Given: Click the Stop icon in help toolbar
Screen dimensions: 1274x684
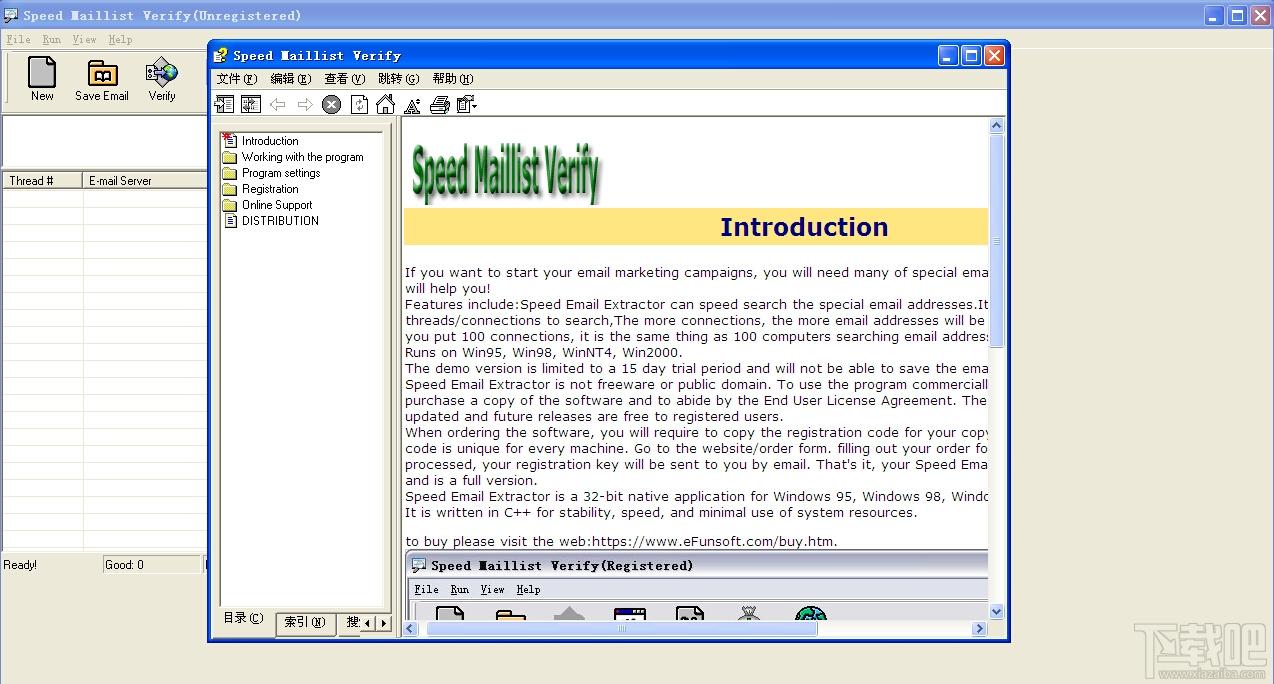Looking at the screenshot, I should 332,104.
